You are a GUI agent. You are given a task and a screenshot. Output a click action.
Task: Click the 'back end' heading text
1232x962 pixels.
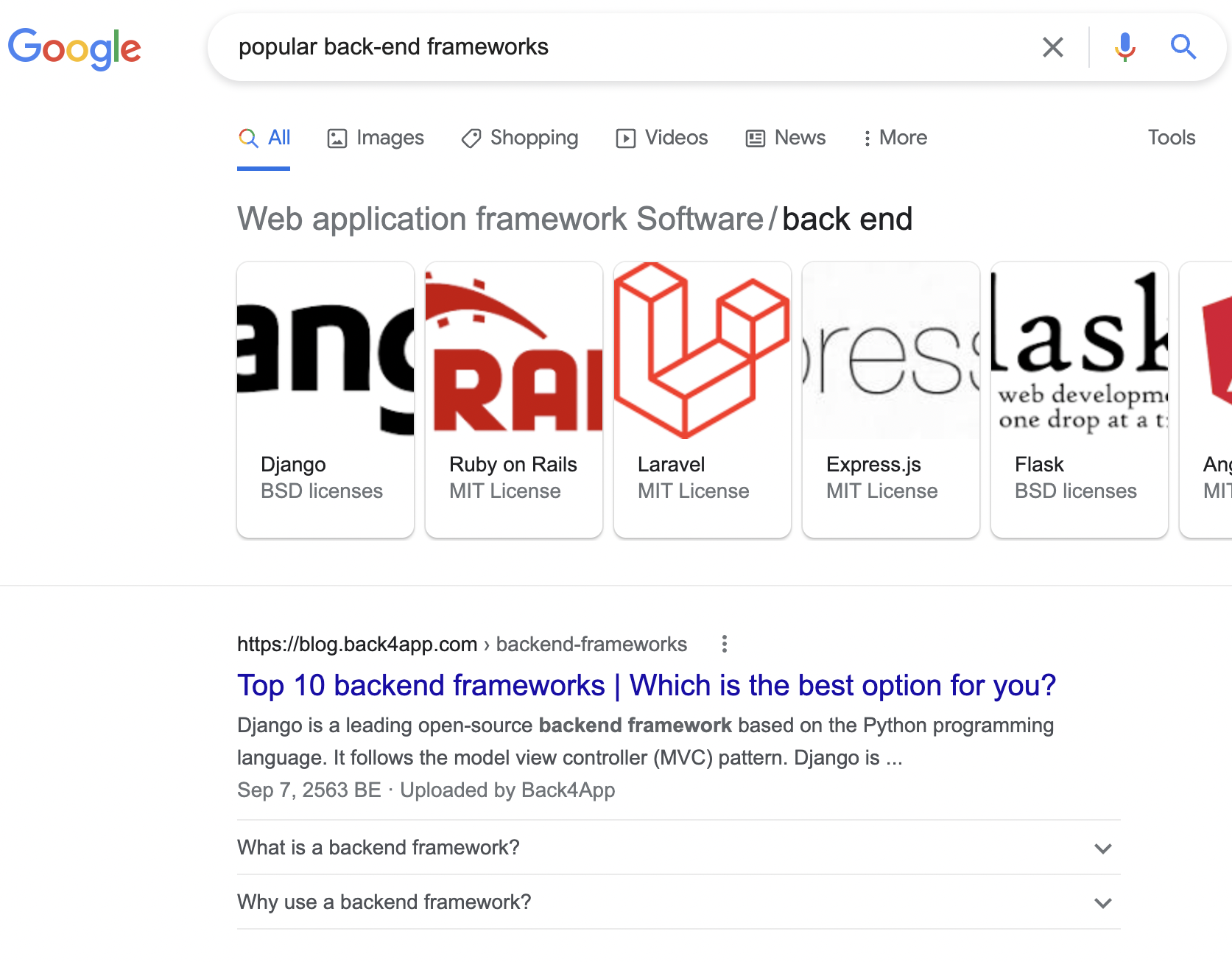(847, 219)
